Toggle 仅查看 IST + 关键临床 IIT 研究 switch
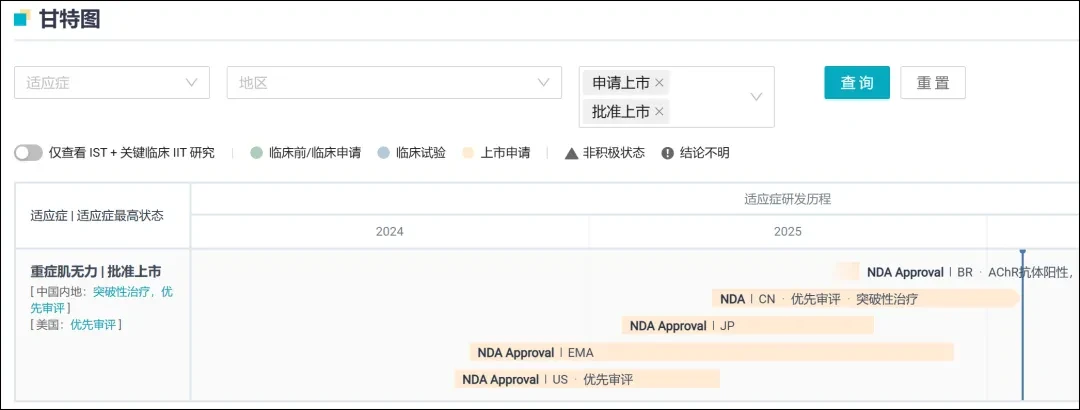 pyautogui.click(x=28, y=153)
